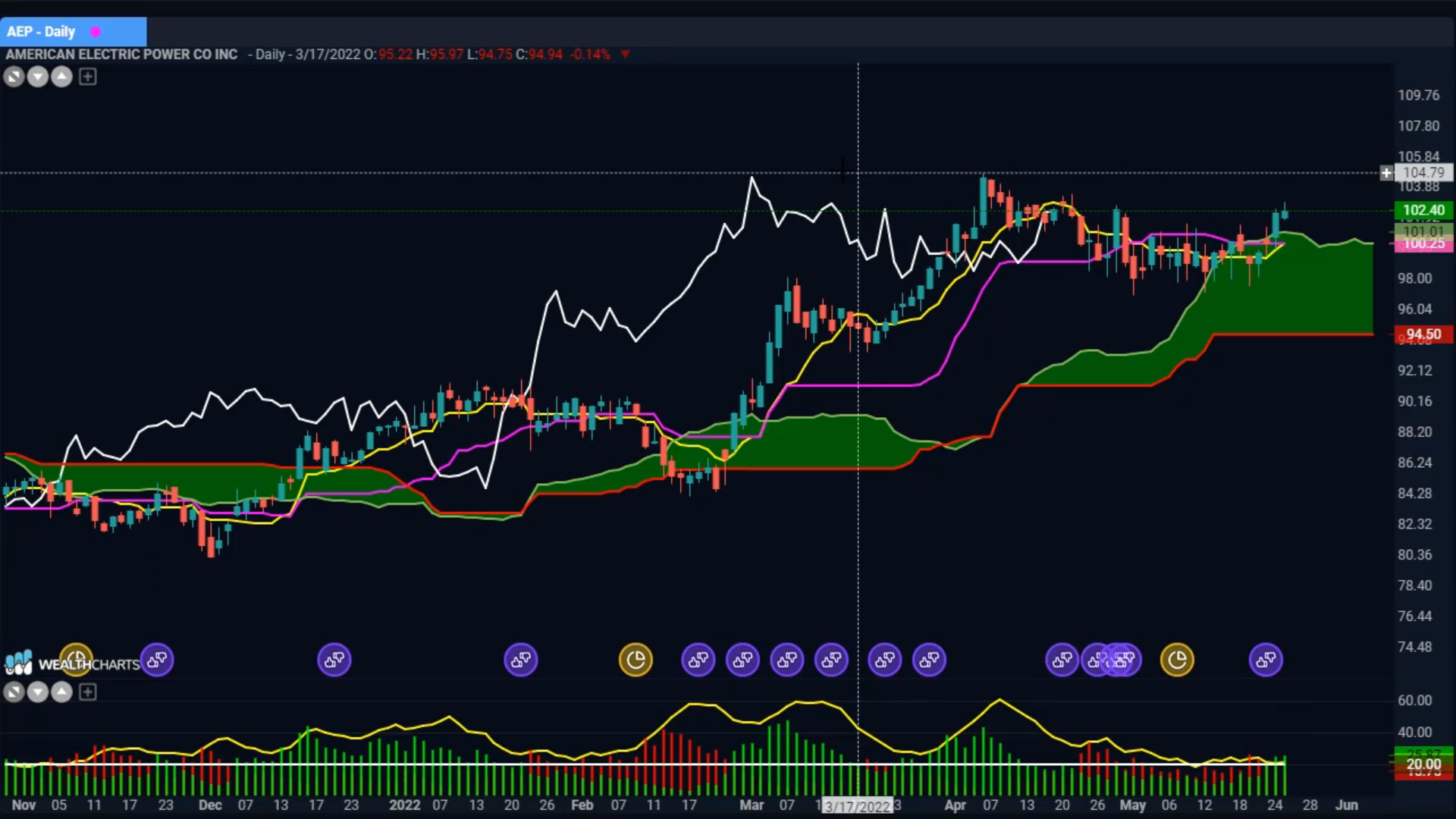Open the purple ratings marker near Mar 29
1456x819 pixels.
[x=930, y=660]
